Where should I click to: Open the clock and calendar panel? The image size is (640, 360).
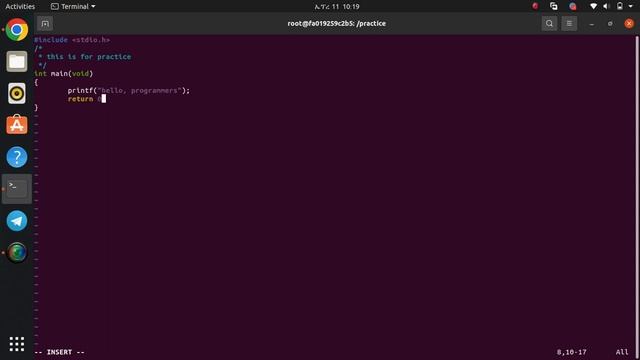(337, 7)
